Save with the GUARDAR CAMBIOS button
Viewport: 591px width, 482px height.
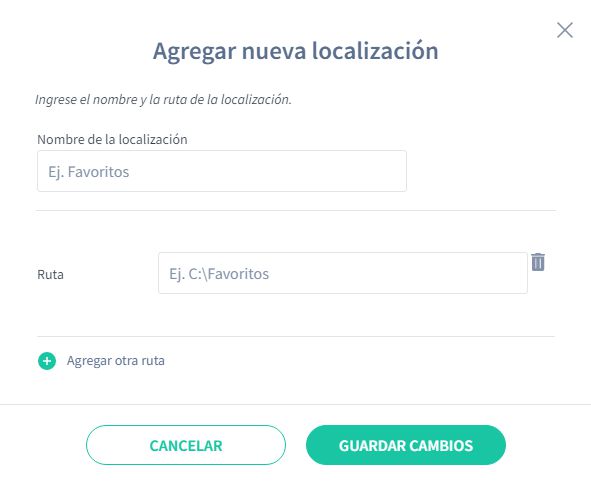point(406,445)
